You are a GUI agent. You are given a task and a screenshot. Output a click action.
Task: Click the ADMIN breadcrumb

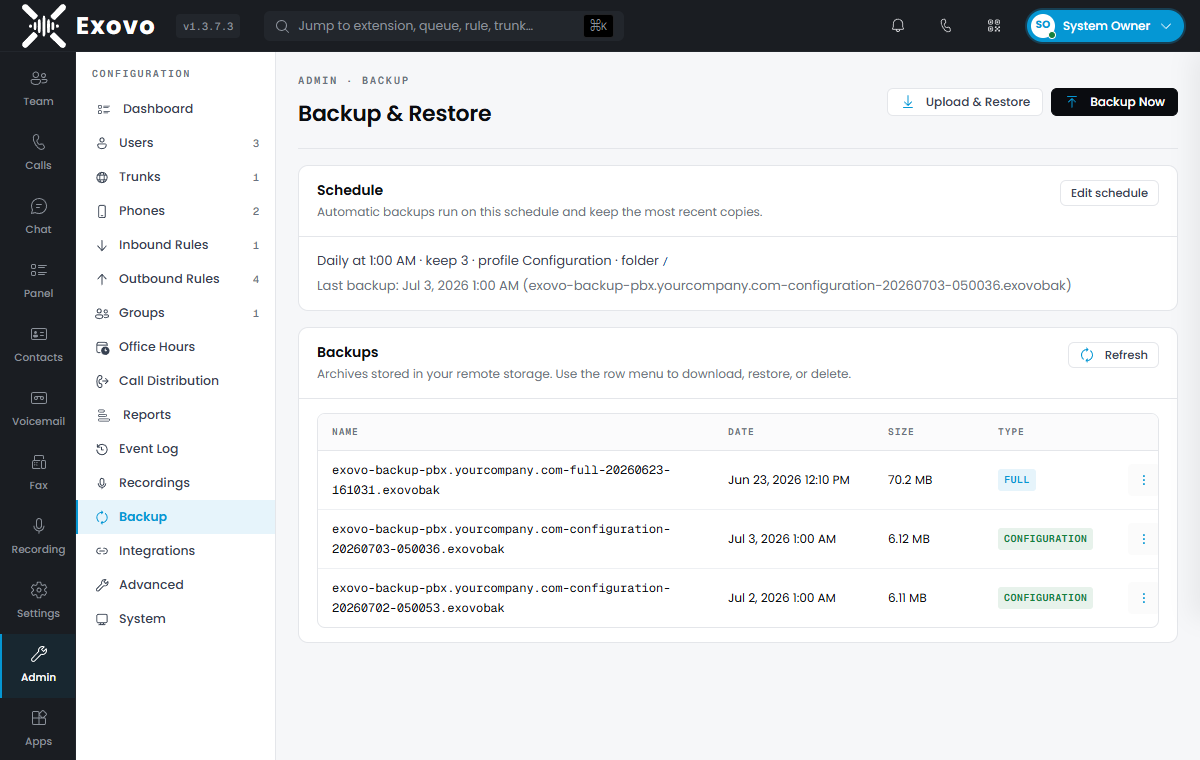point(319,80)
